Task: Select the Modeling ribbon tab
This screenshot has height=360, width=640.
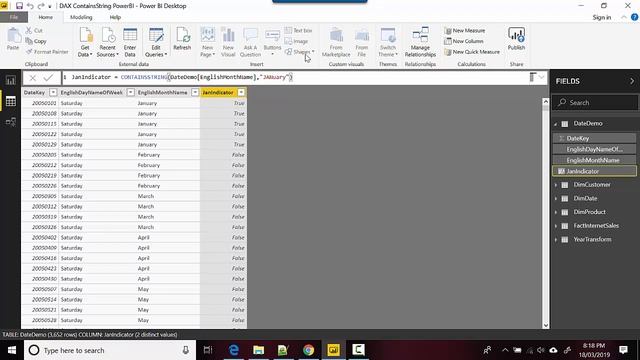Action: tap(81, 17)
